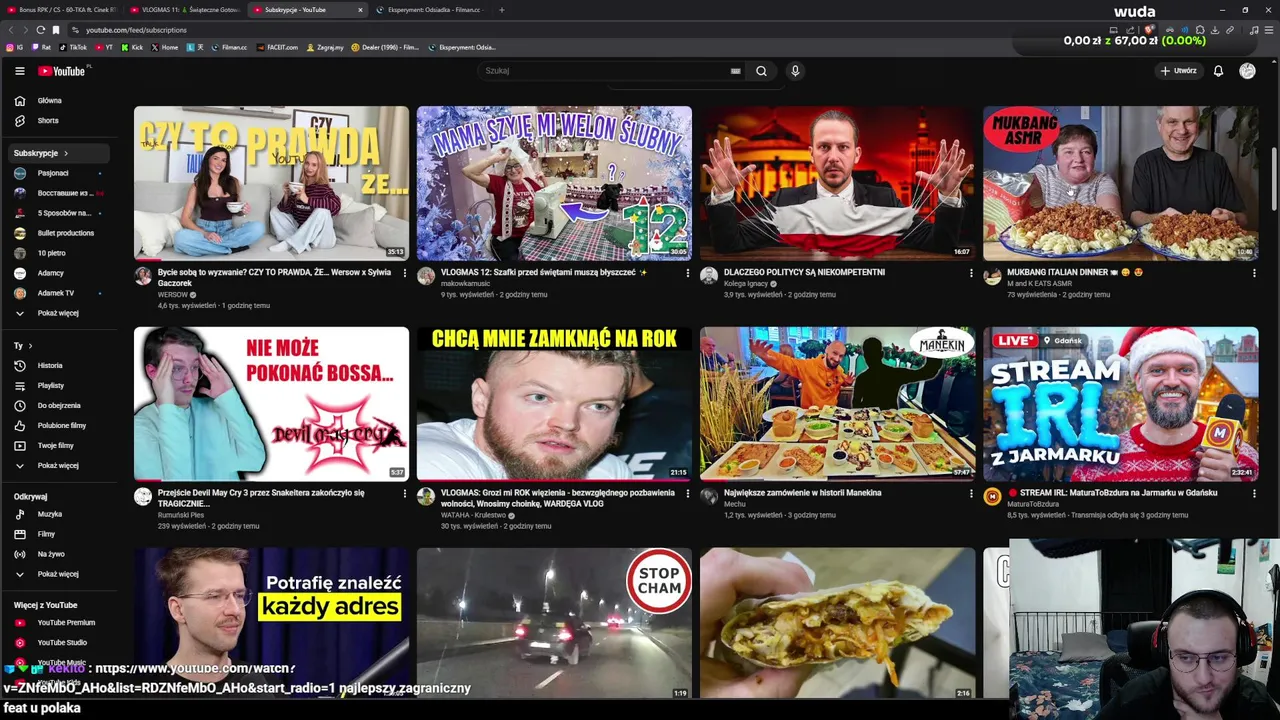The height and width of the screenshot is (720, 1280).
Task: Open the browser main menu hamburger icon
Action: click(1269, 30)
